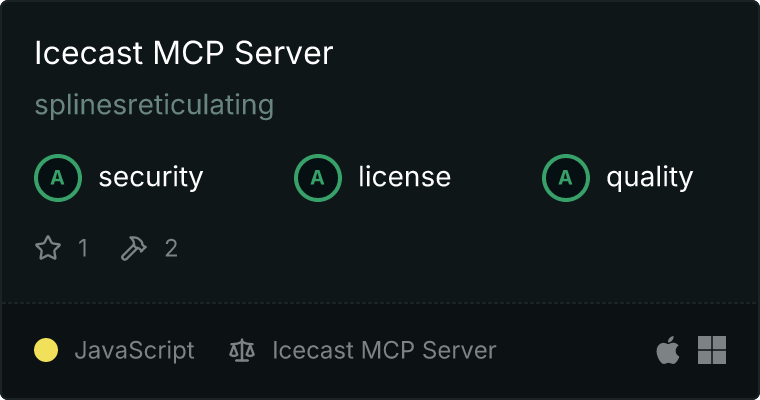Image resolution: width=760 pixels, height=400 pixels.
Task: Click the license grade A badge
Action: pos(317,178)
